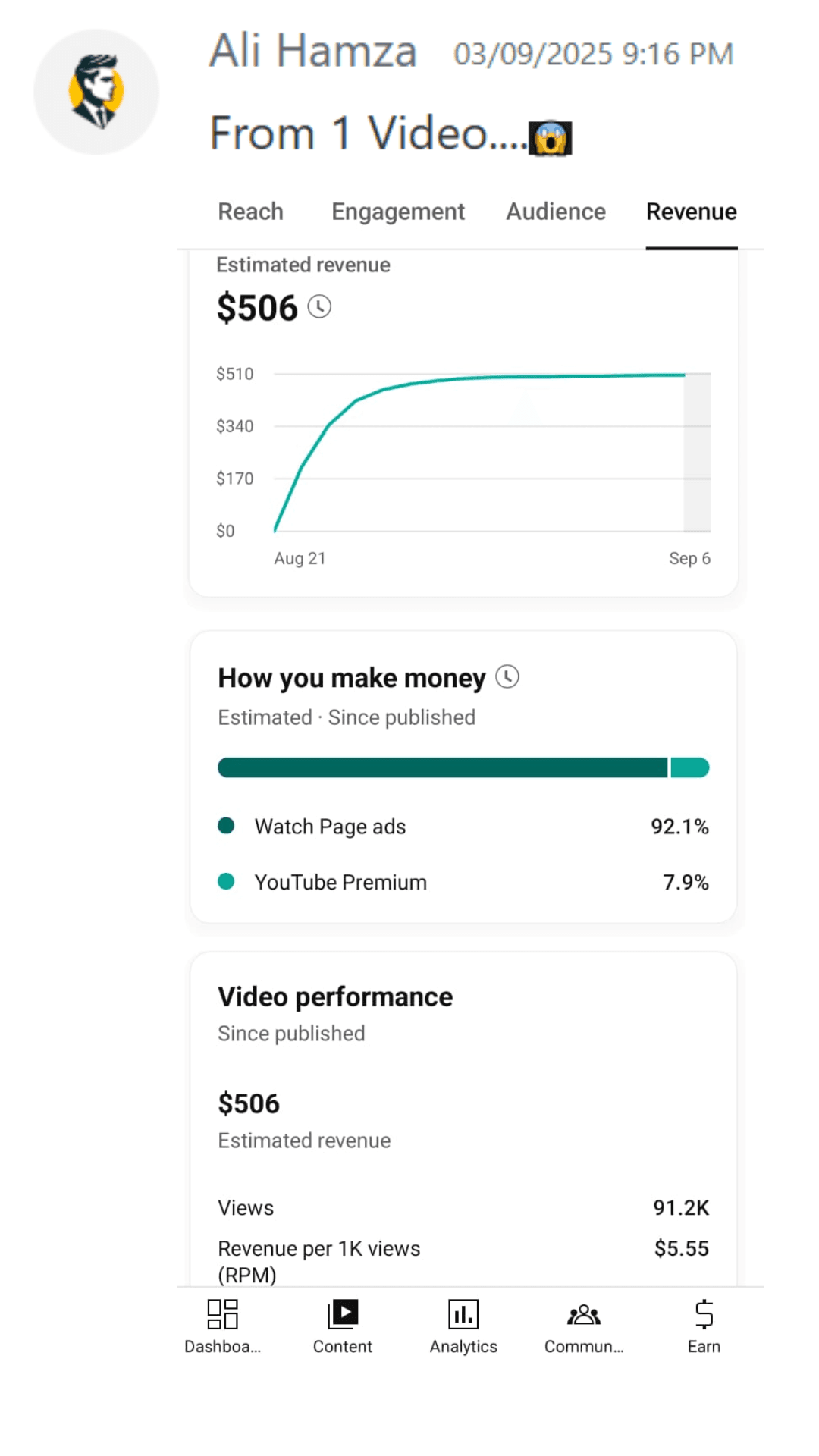This screenshot has width=819, height=1456.
Task: Tap the channel avatar profile picture
Action: click(96, 92)
